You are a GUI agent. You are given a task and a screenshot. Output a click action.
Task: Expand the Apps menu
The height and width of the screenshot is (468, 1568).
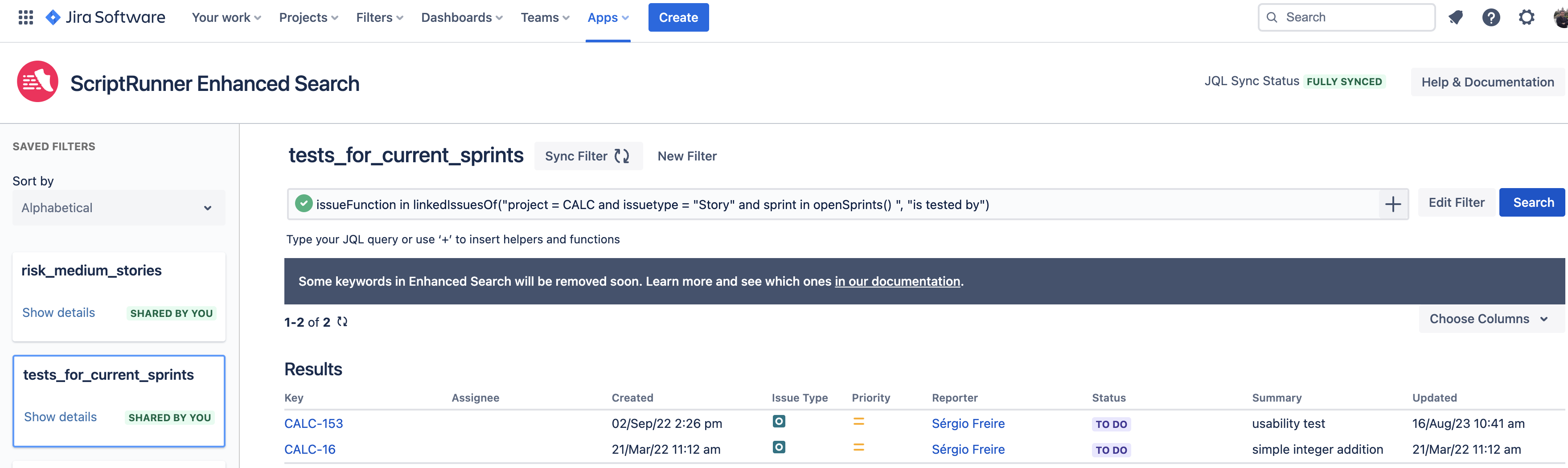608,18
